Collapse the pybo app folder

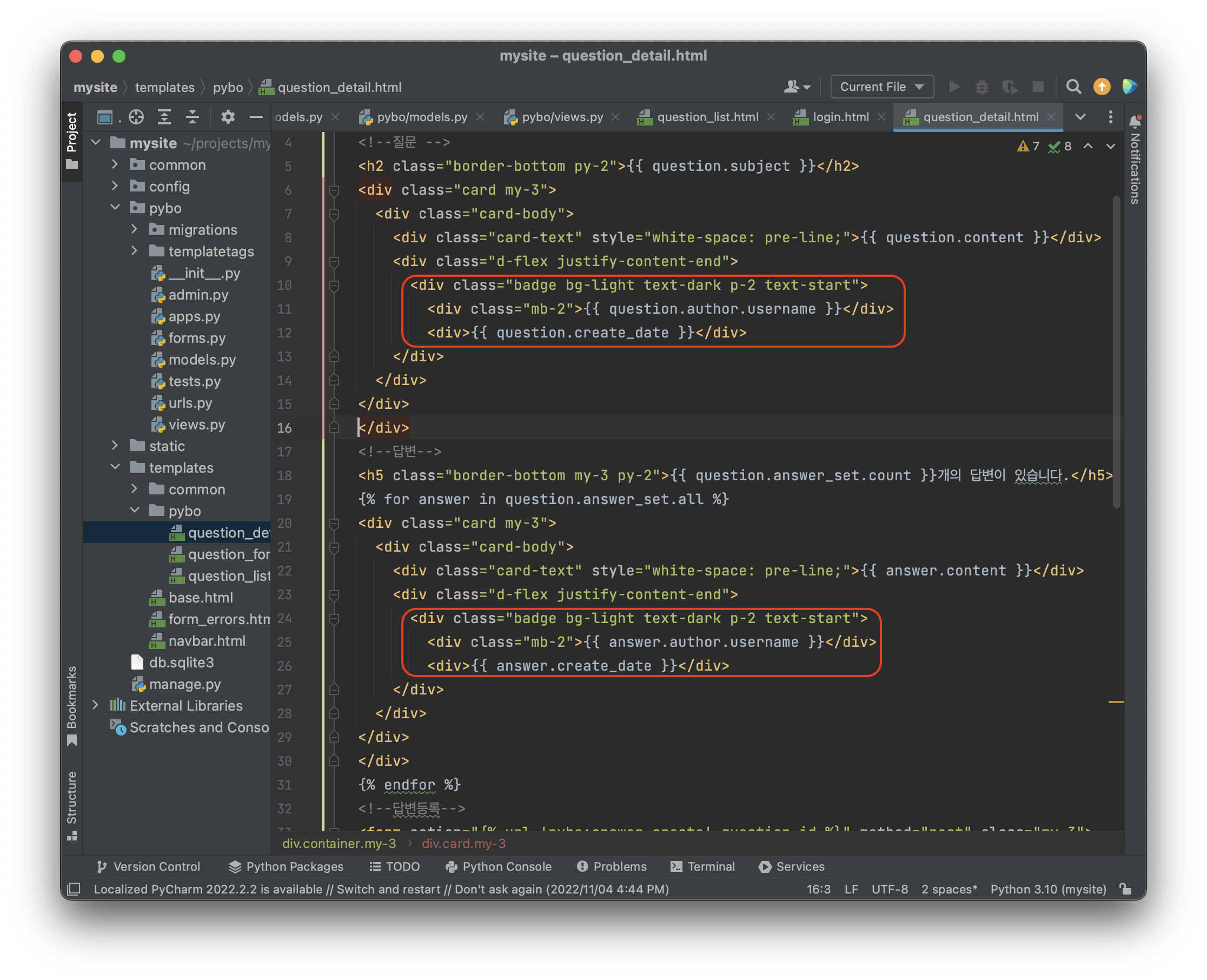tap(115, 208)
